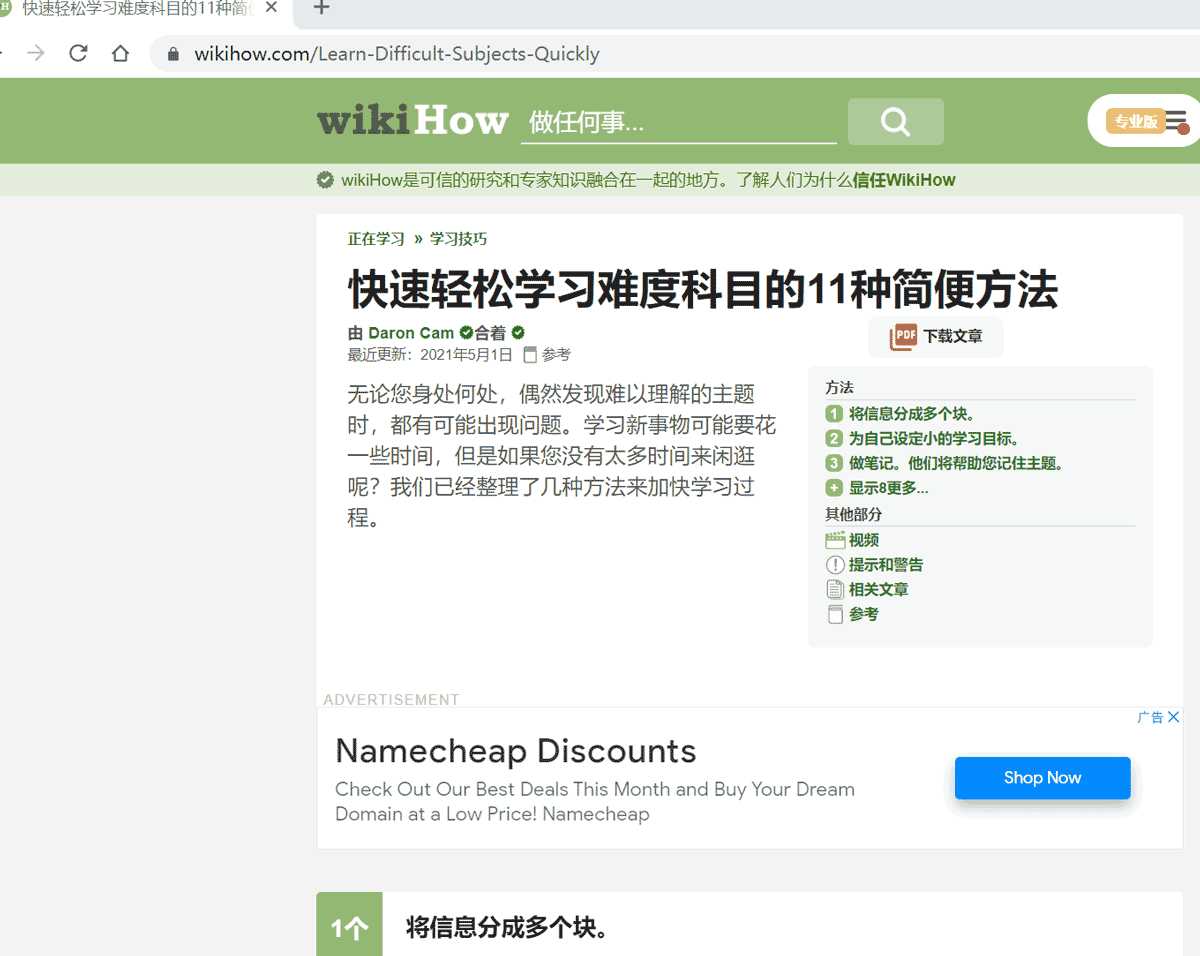Open new browser tab with plus button
This screenshot has height=956, width=1200.
pos(321,9)
